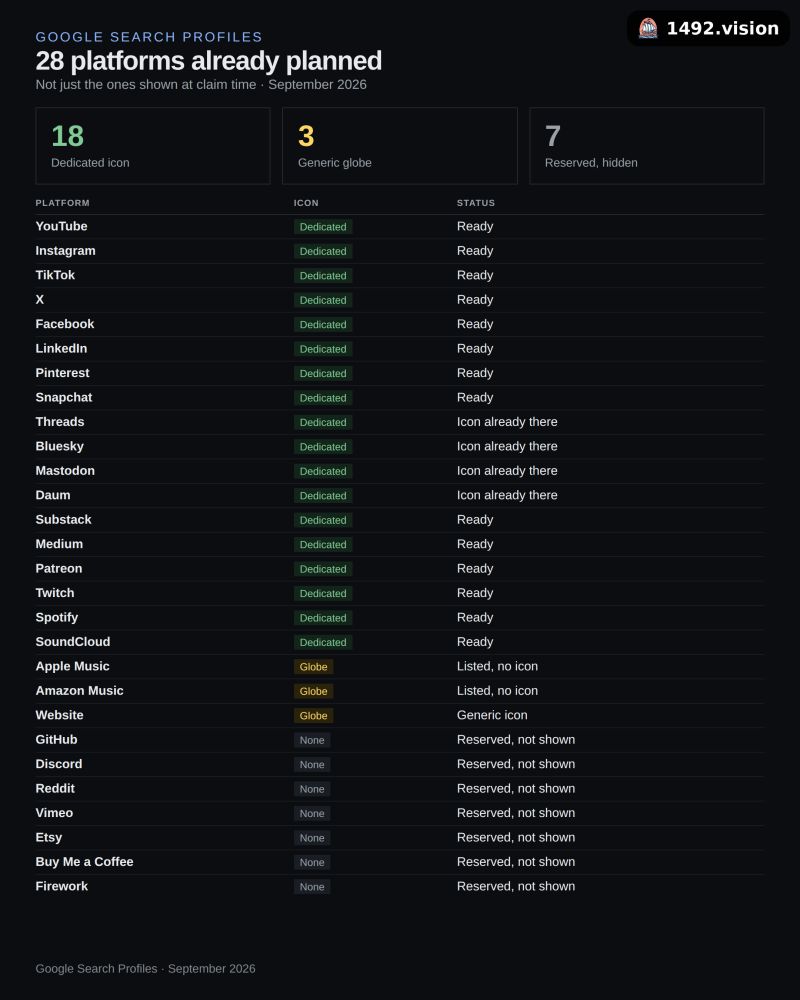Viewport: 800px width, 1000px height.
Task: Click the ICON column header
Action: click(306, 203)
